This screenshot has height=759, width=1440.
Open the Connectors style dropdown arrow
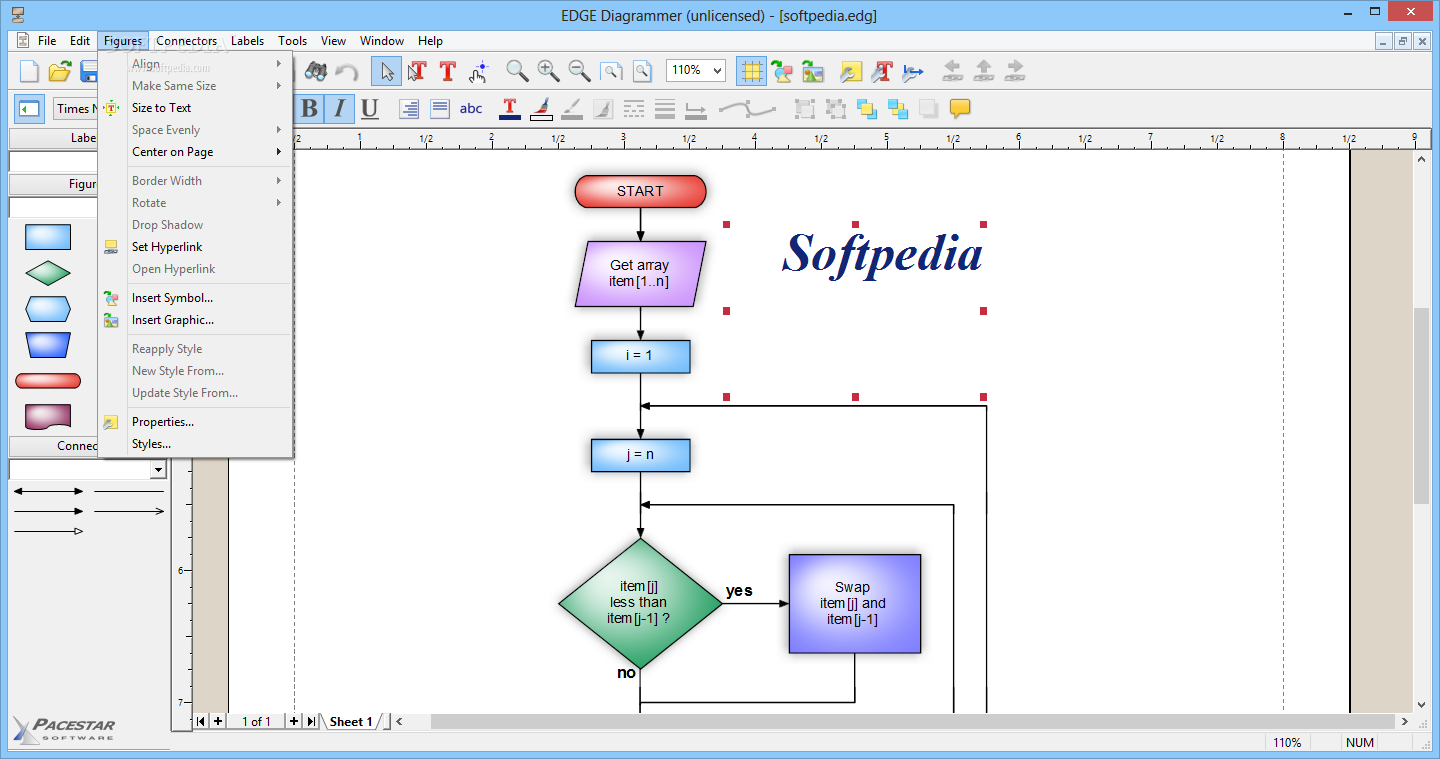(x=158, y=470)
